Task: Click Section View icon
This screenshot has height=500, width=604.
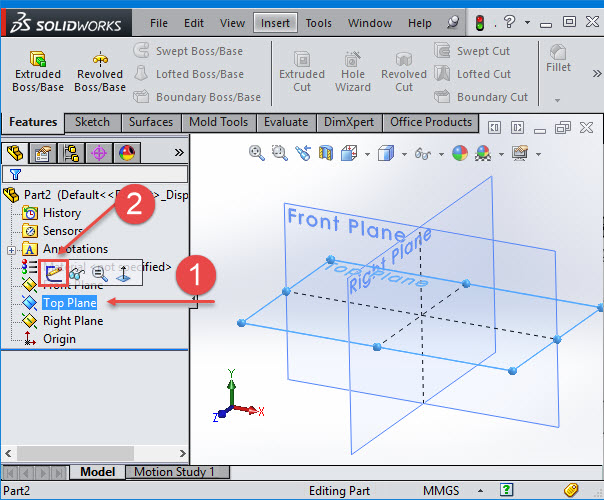Action: click(326, 153)
